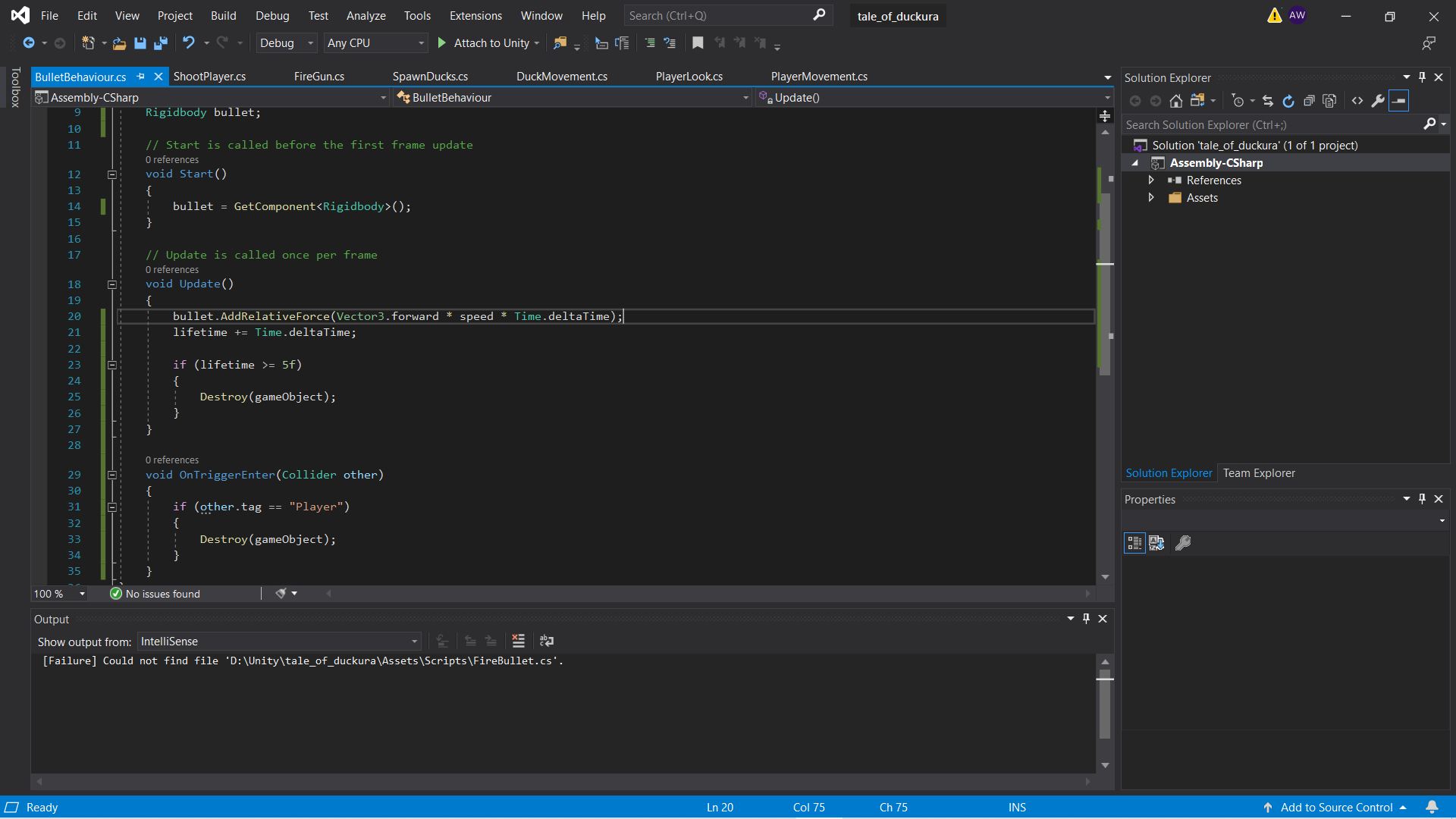Open the Analyze menu
Viewport: 1456px width, 819px height.
[366, 16]
